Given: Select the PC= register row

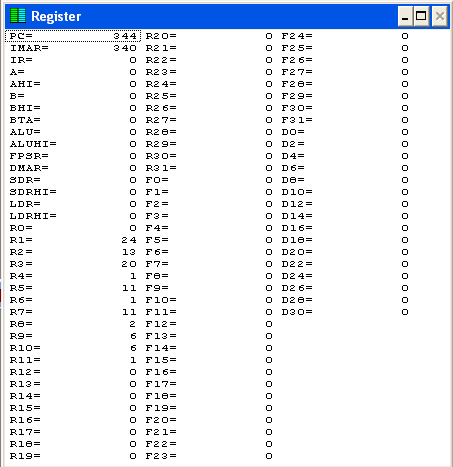Looking at the screenshot, I should coord(73,36).
